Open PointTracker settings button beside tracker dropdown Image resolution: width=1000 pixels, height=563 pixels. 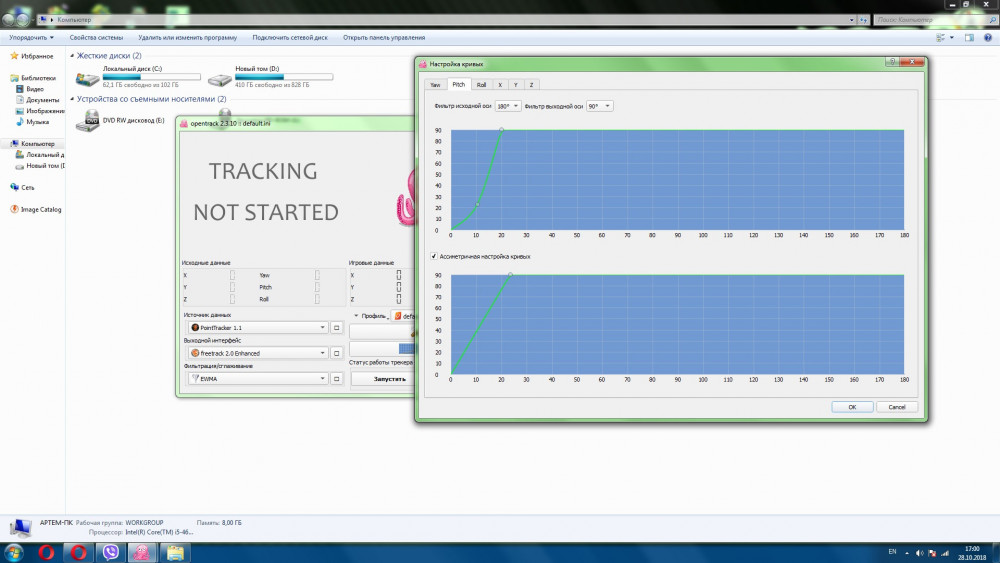pos(337,327)
